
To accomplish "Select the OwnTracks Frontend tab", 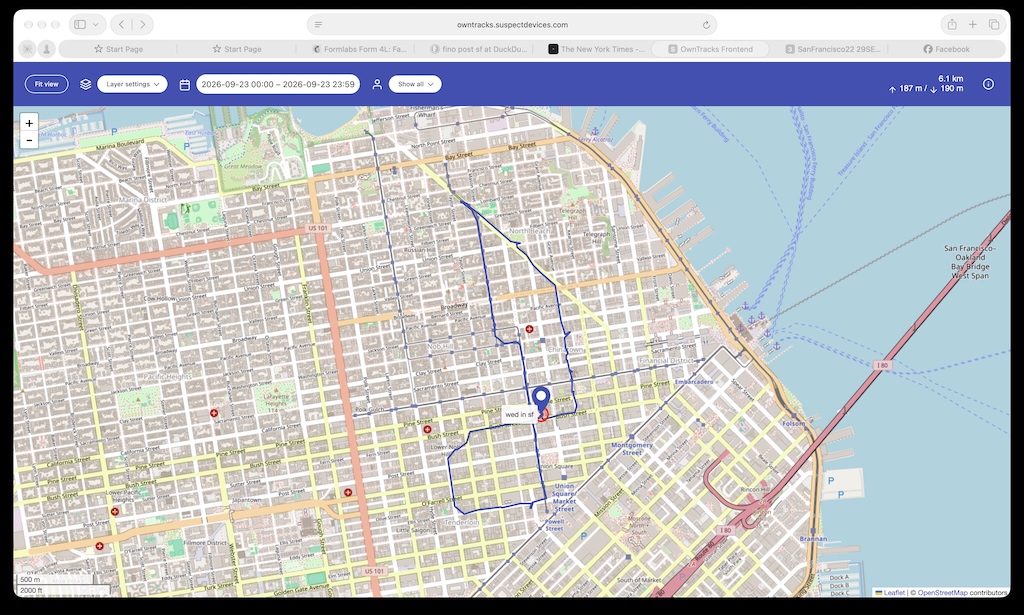I will click(711, 49).
